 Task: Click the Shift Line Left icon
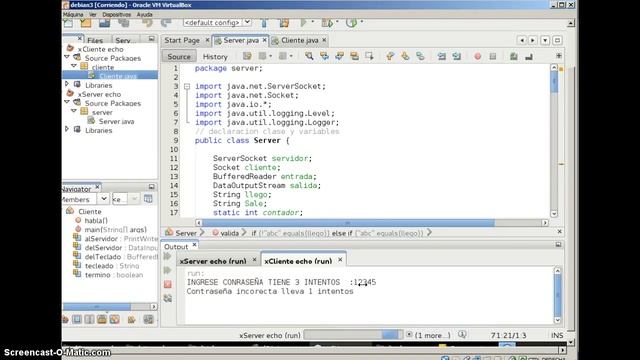point(442,56)
